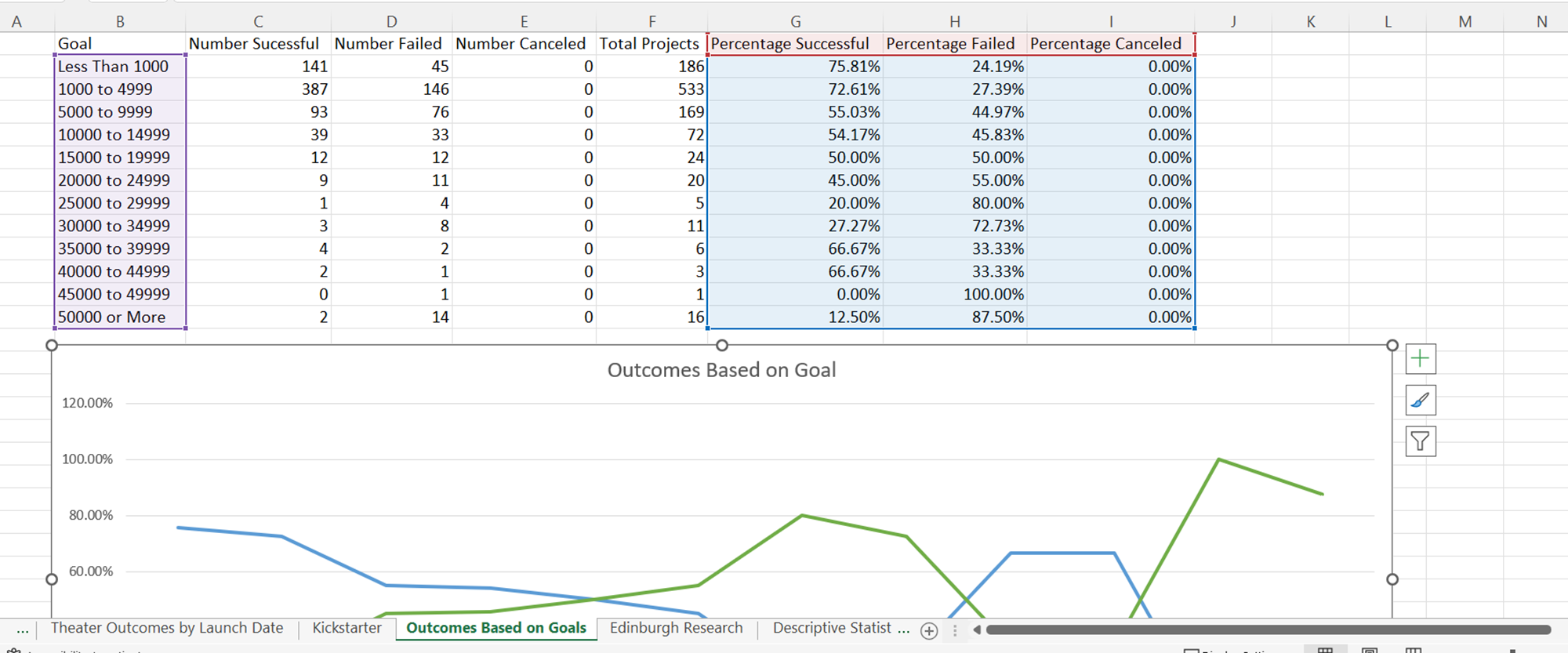Click the tab bar split handle dots
The image size is (1568, 653).
[x=955, y=630]
